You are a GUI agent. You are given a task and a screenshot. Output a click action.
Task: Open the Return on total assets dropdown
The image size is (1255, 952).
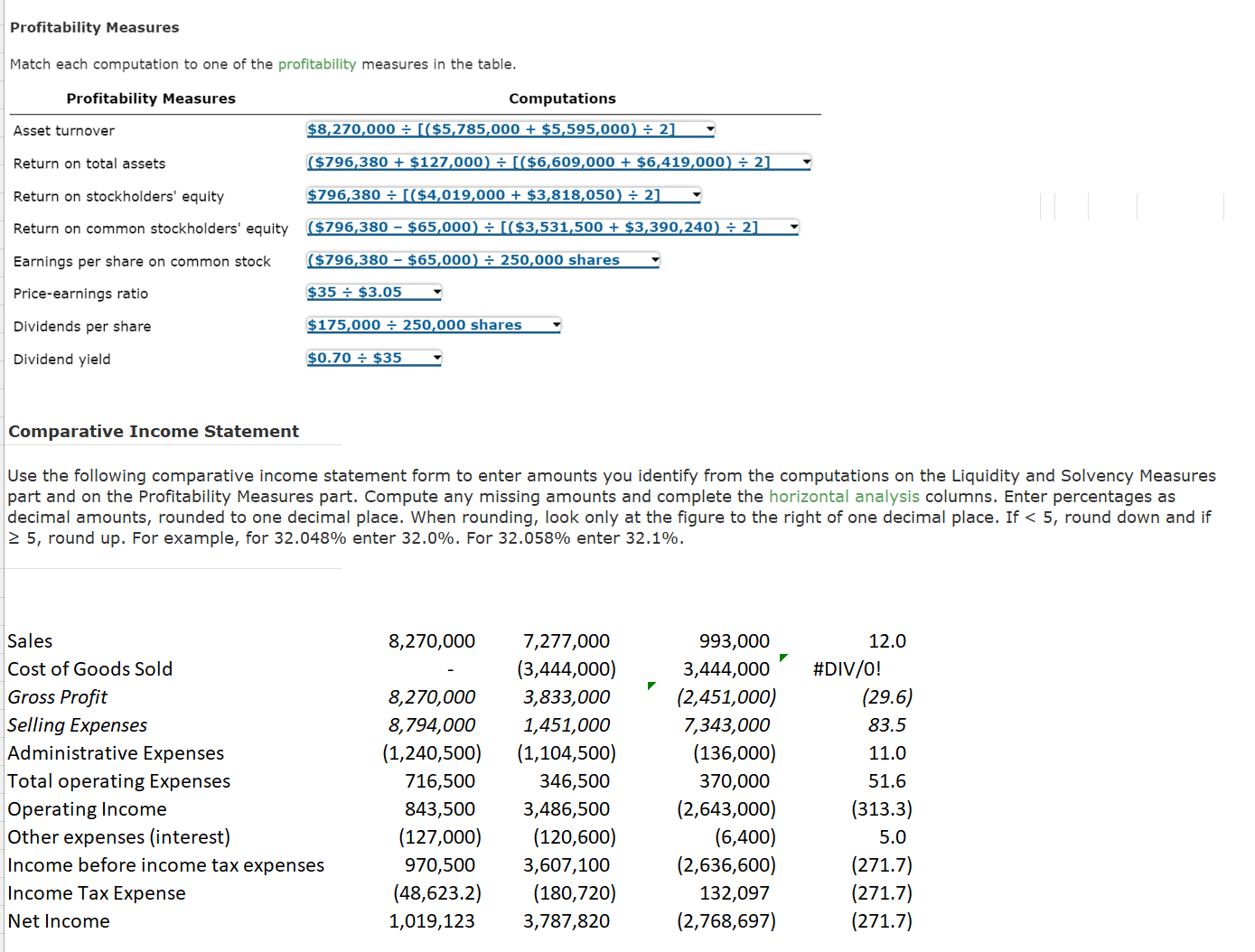coord(558,163)
